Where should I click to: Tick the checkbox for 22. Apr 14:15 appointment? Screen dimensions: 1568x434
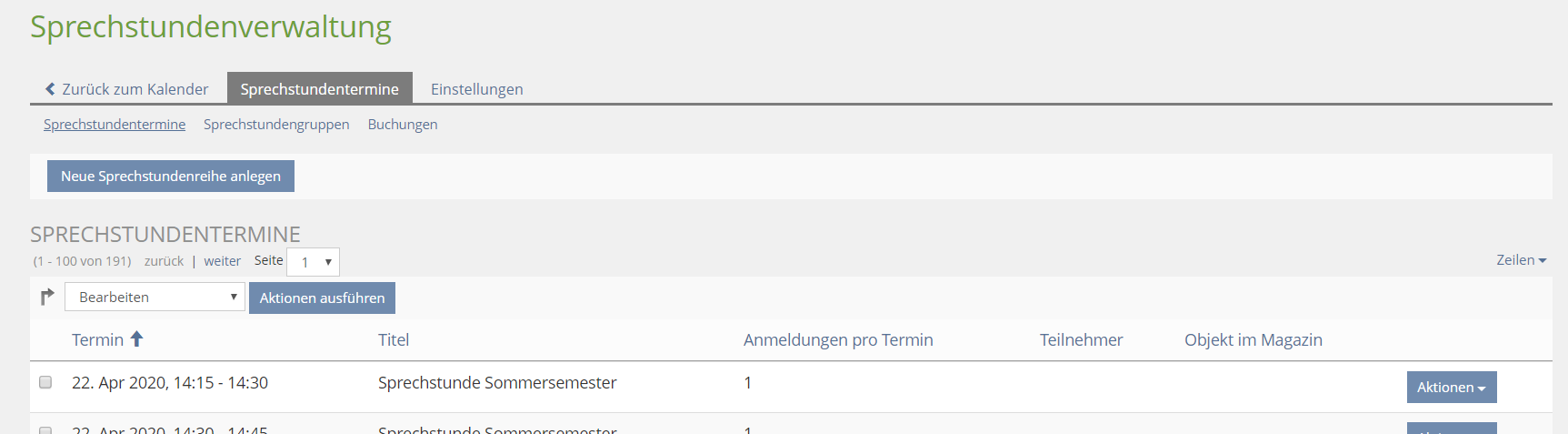tap(45, 383)
